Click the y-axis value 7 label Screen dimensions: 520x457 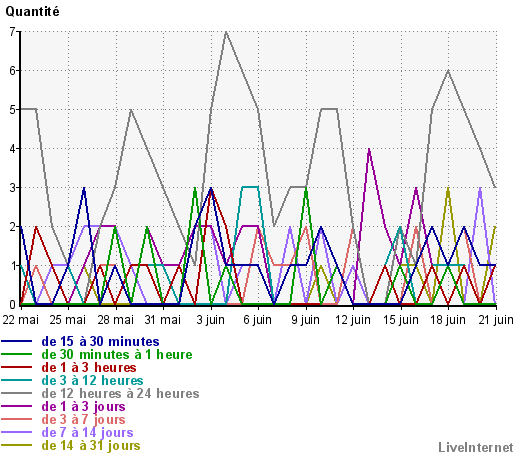(x=13, y=32)
